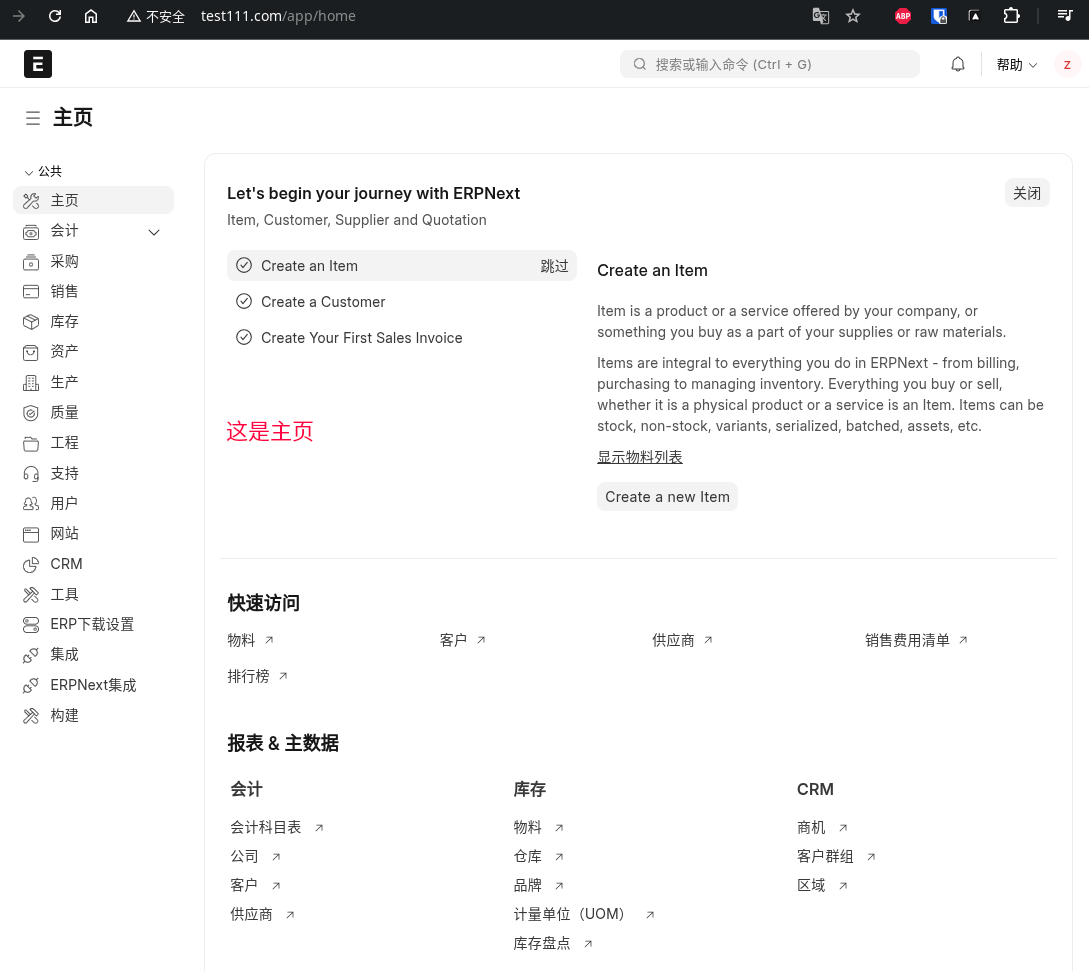
Task: Check the Create a Customer step circle
Action: click(244, 301)
